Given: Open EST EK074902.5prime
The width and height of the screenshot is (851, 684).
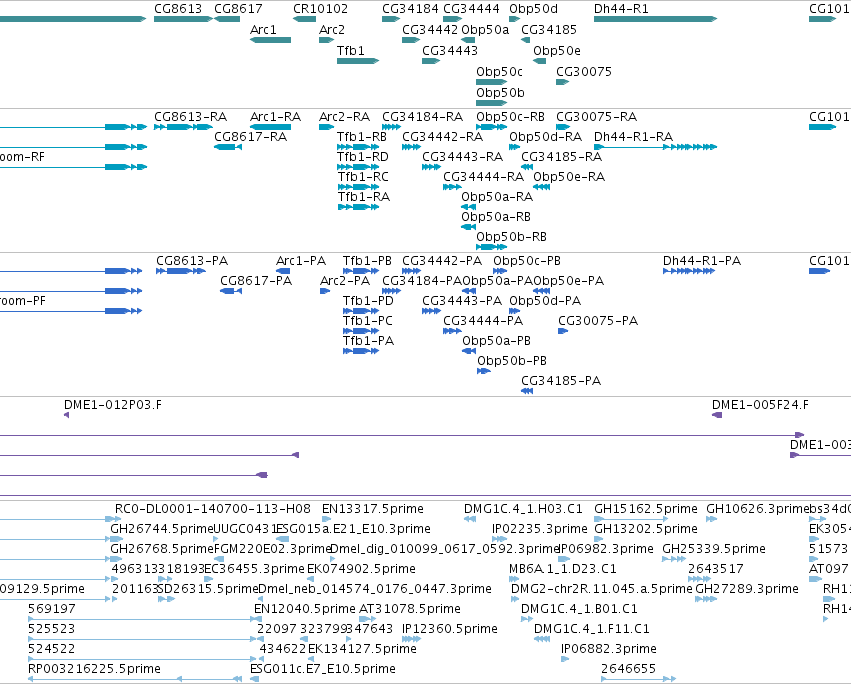Looking at the screenshot, I should [361, 569].
